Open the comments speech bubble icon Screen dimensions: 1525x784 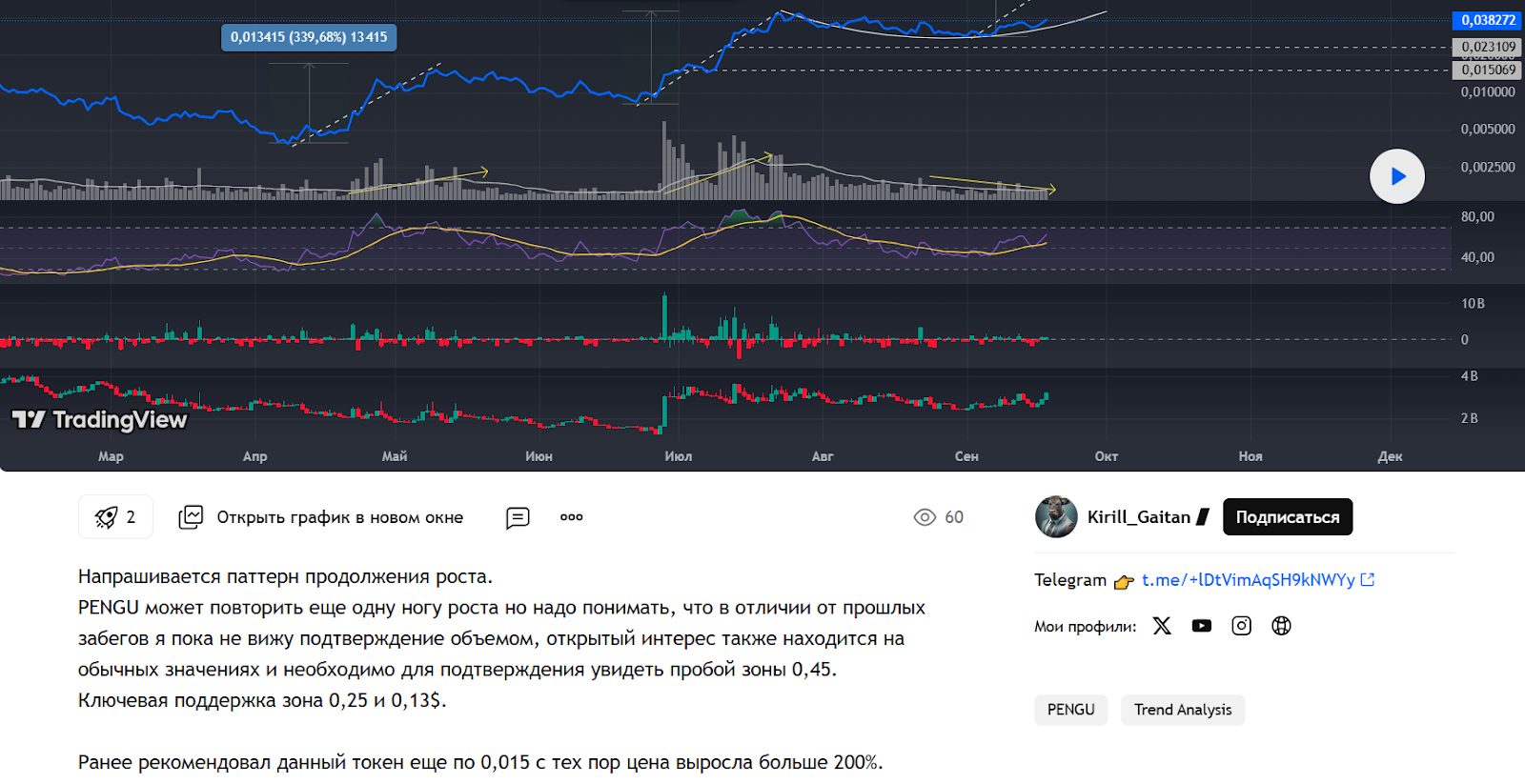coord(518,517)
